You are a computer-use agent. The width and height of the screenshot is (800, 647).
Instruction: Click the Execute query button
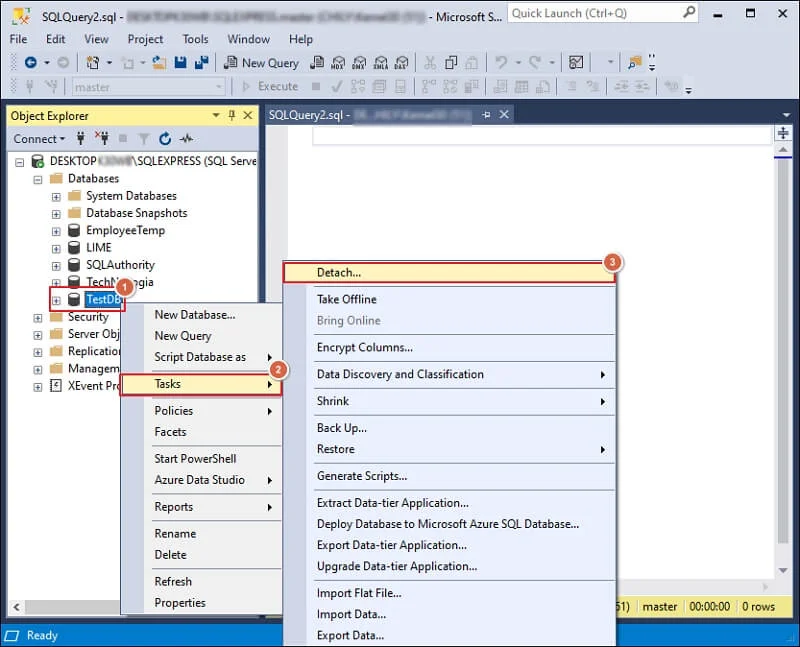pyautogui.click(x=270, y=87)
